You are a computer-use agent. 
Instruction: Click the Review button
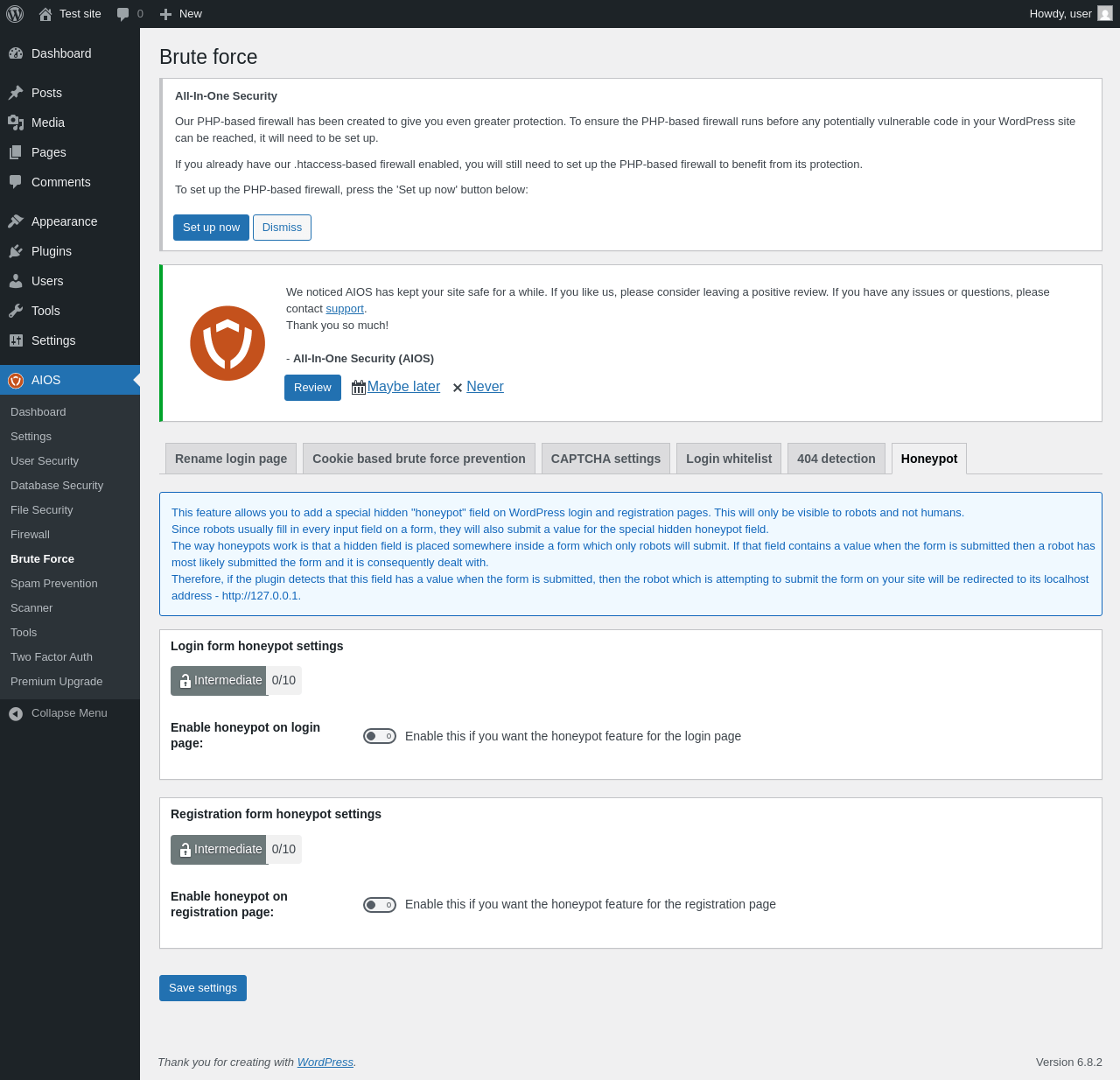[x=312, y=388]
